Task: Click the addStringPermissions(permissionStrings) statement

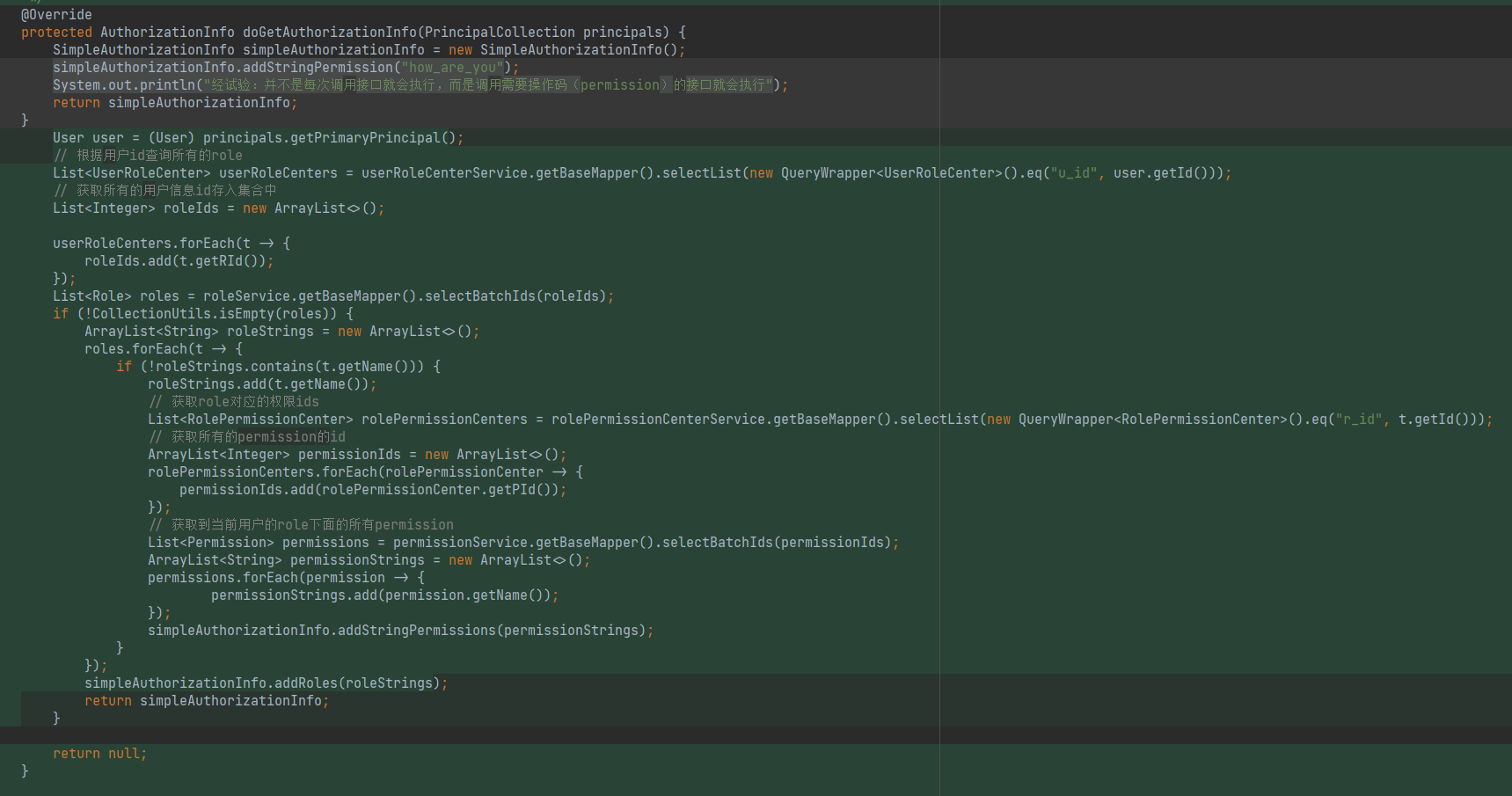Action: pos(401,631)
